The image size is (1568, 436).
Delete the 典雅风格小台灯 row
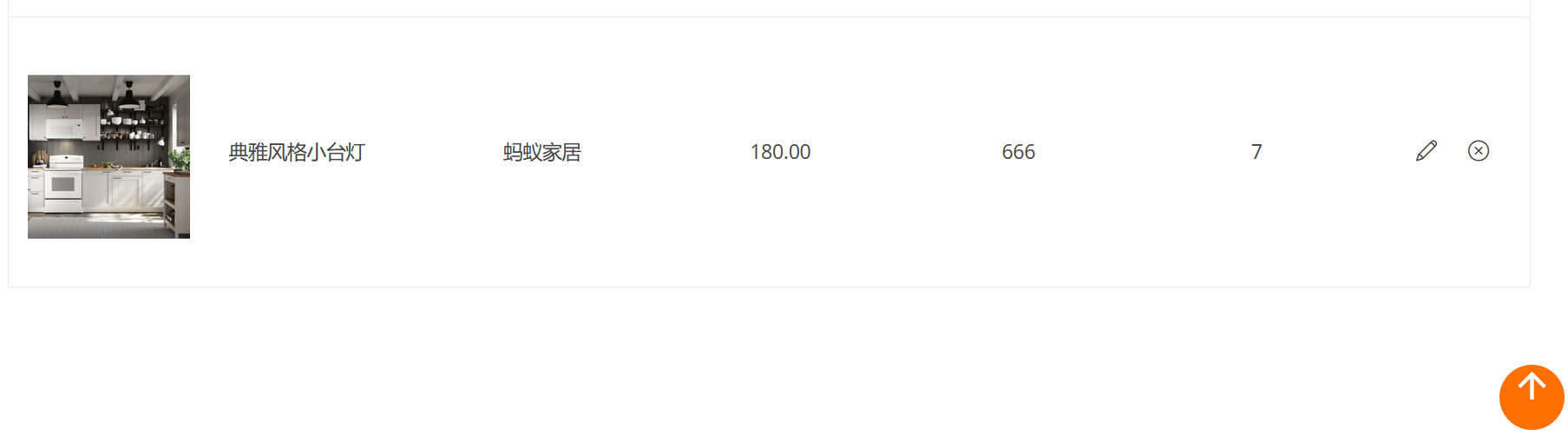click(1479, 151)
